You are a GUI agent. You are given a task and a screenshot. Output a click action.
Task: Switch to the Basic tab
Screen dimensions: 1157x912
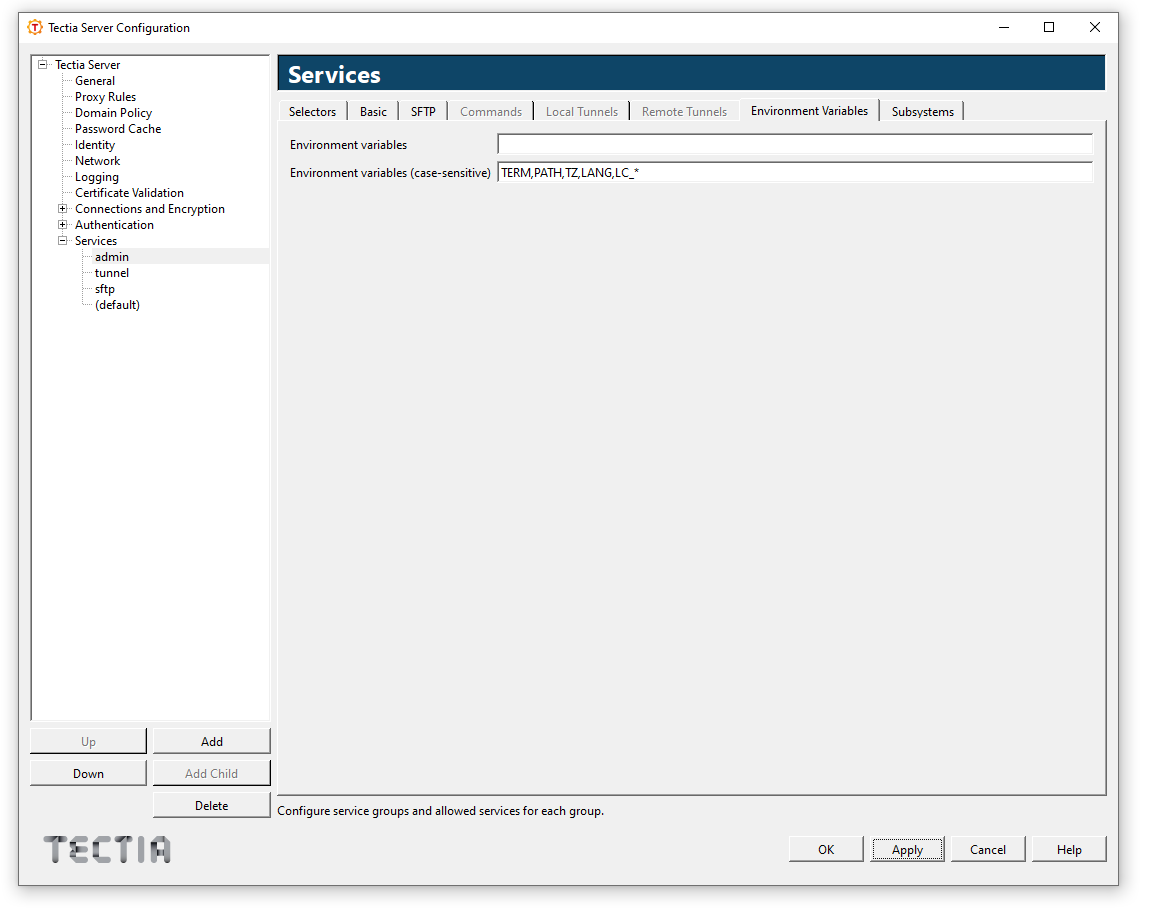coord(373,111)
